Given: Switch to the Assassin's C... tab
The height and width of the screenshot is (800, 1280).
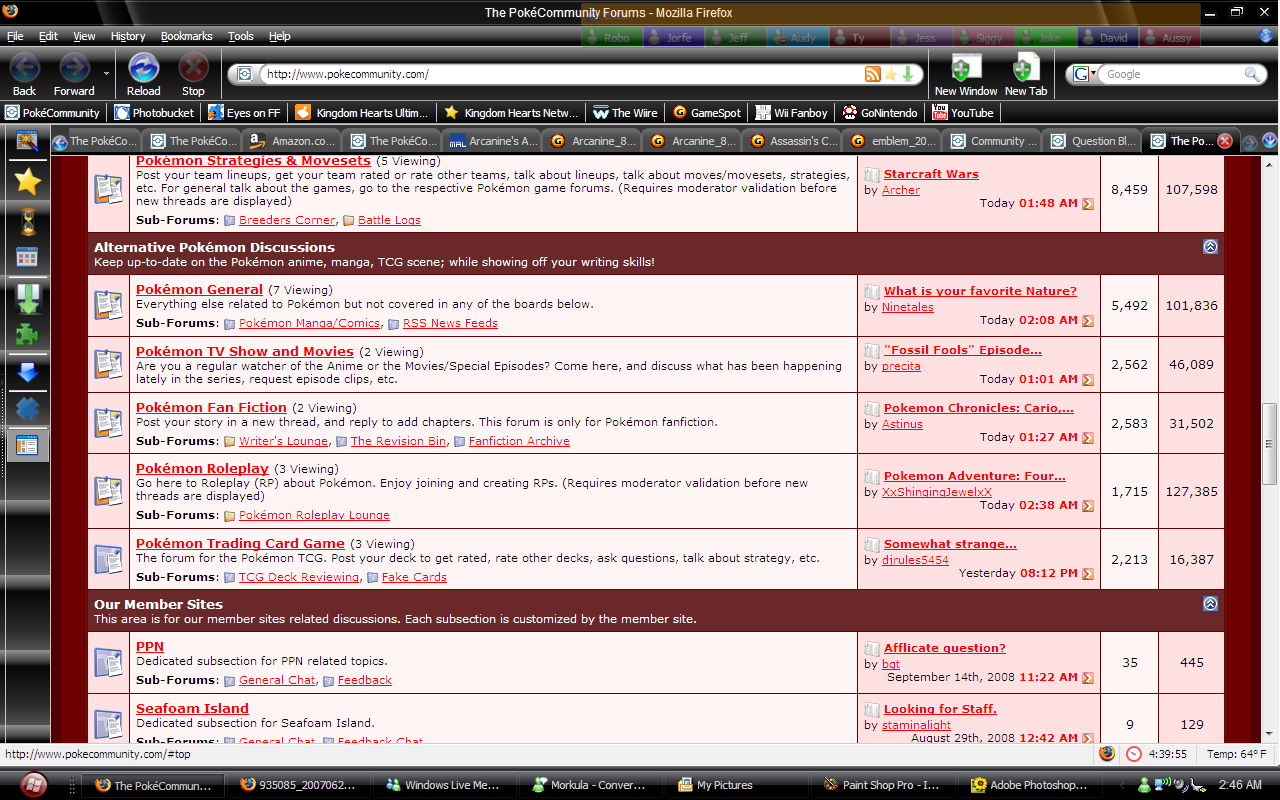Looking at the screenshot, I should coord(793,141).
